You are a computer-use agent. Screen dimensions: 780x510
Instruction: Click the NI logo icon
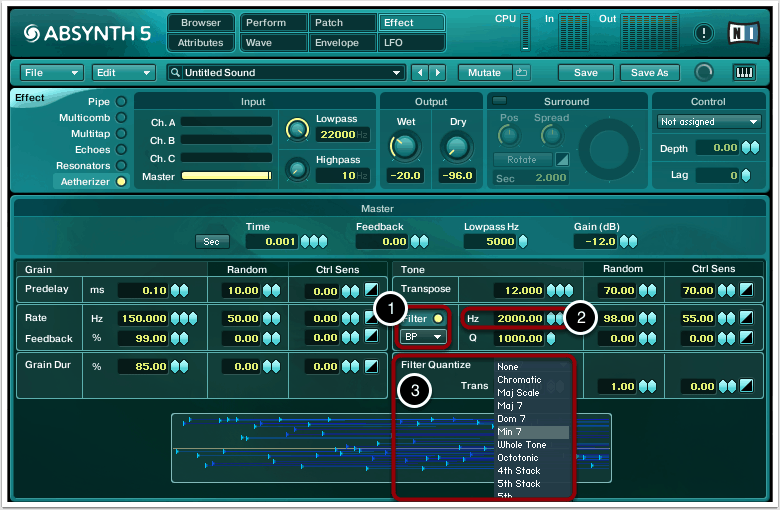tap(746, 32)
